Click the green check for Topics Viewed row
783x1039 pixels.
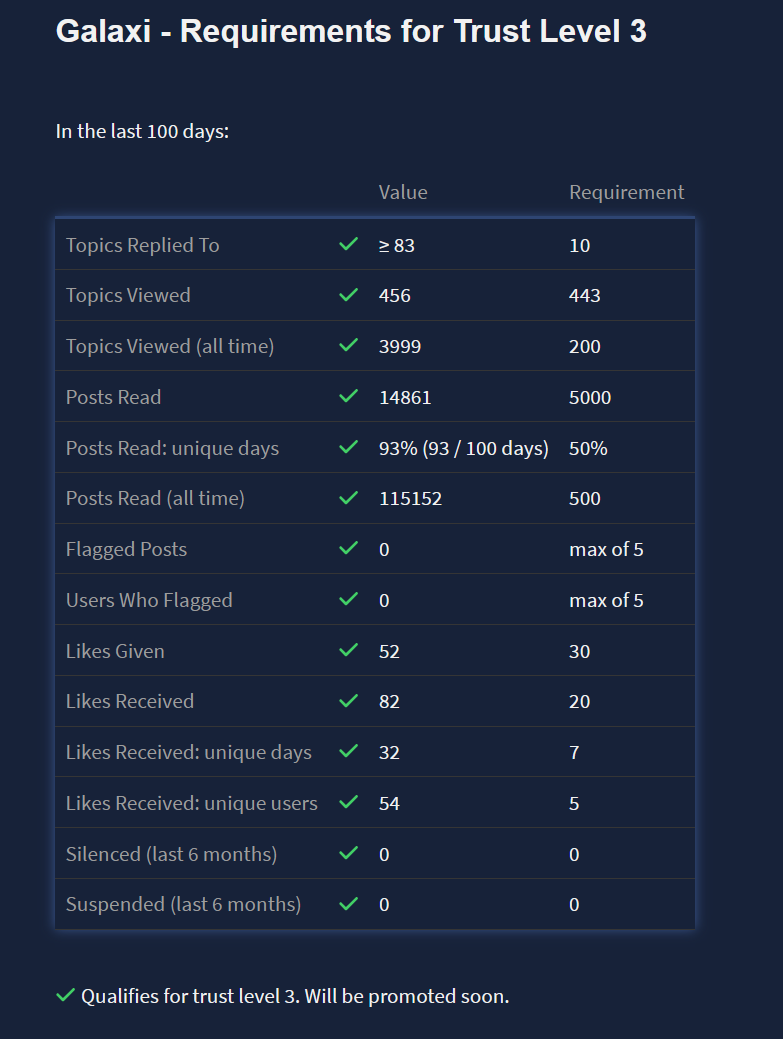(x=348, y=295)
